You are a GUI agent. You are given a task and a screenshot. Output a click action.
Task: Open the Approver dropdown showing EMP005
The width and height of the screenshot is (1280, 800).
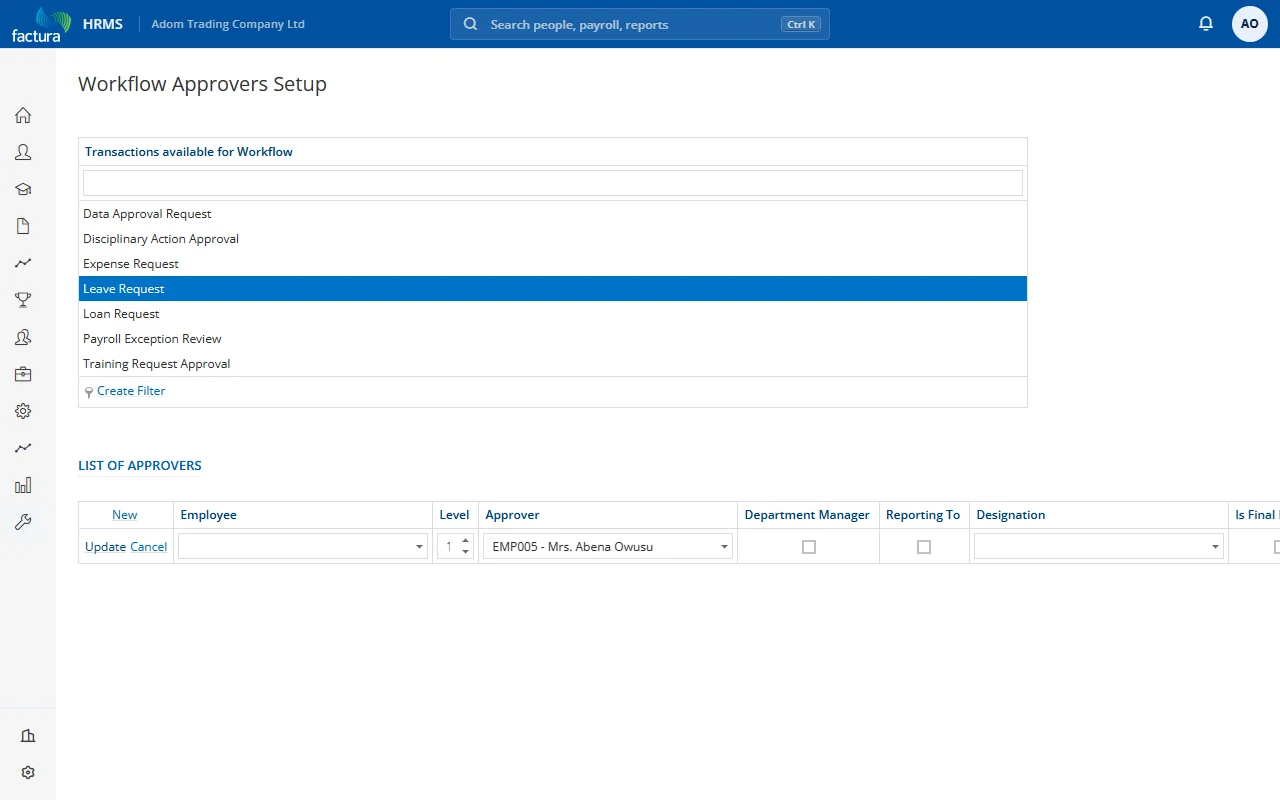(x=608, y=546)
